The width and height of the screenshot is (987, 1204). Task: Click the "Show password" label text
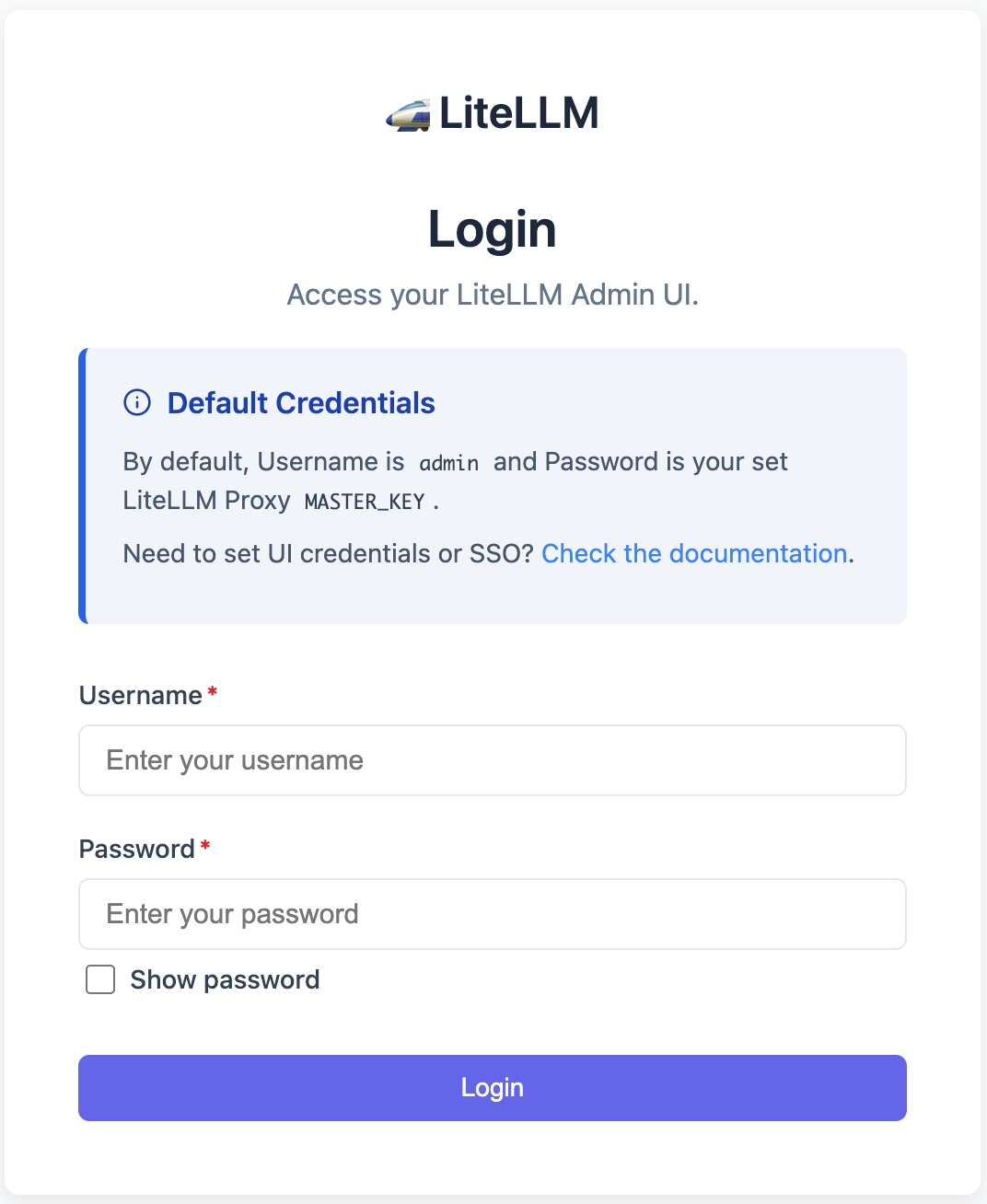click(x=225, y=979)
